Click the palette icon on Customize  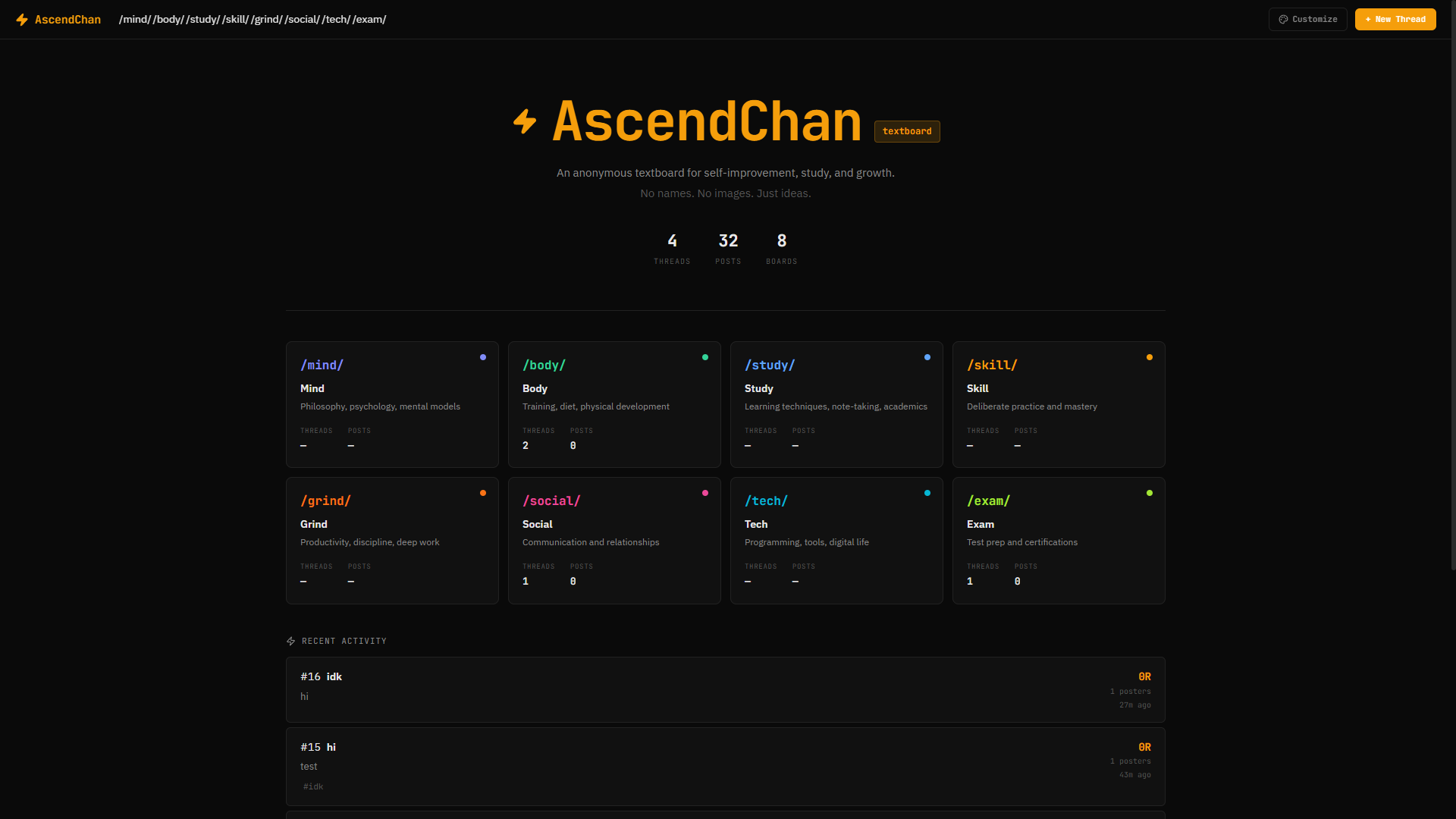(x=1283, y=20)
